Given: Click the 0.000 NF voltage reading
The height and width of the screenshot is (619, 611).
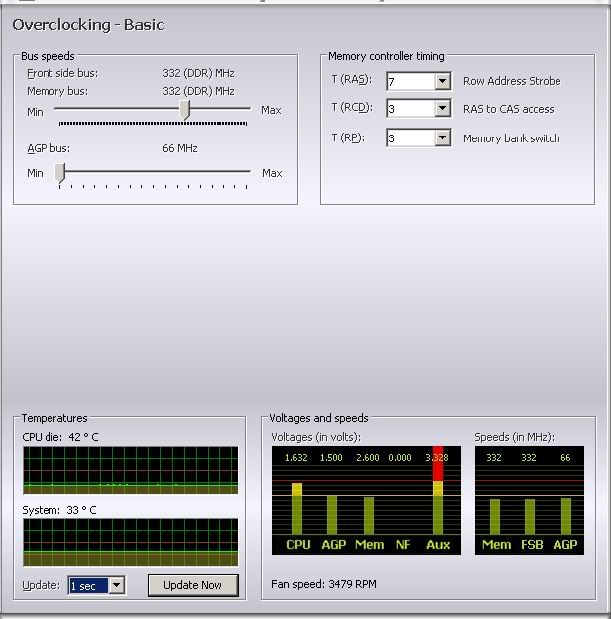Looking at the screenshot, I should point(400,458).
